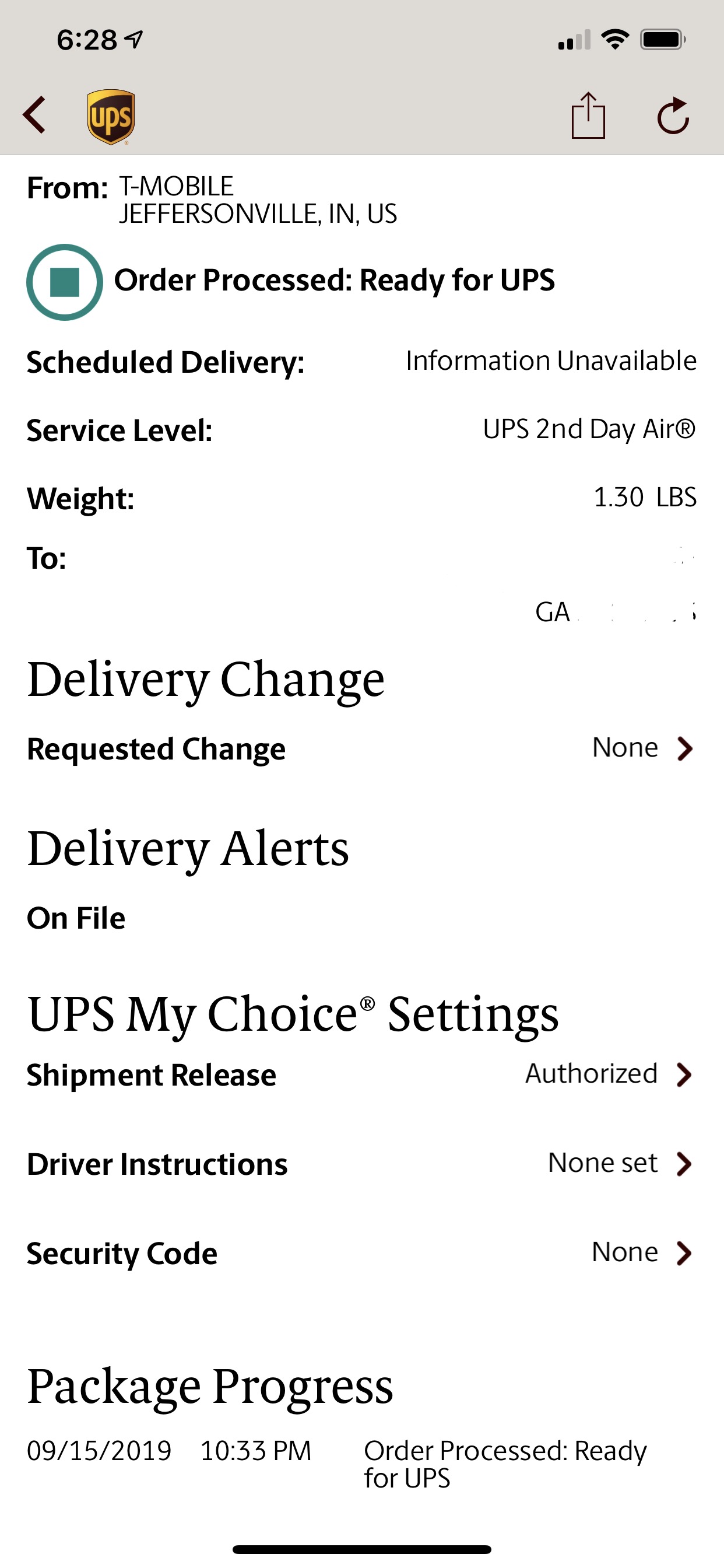Tap the UPS shield logo
724x1568 pixels.
[x=111, y=116]
